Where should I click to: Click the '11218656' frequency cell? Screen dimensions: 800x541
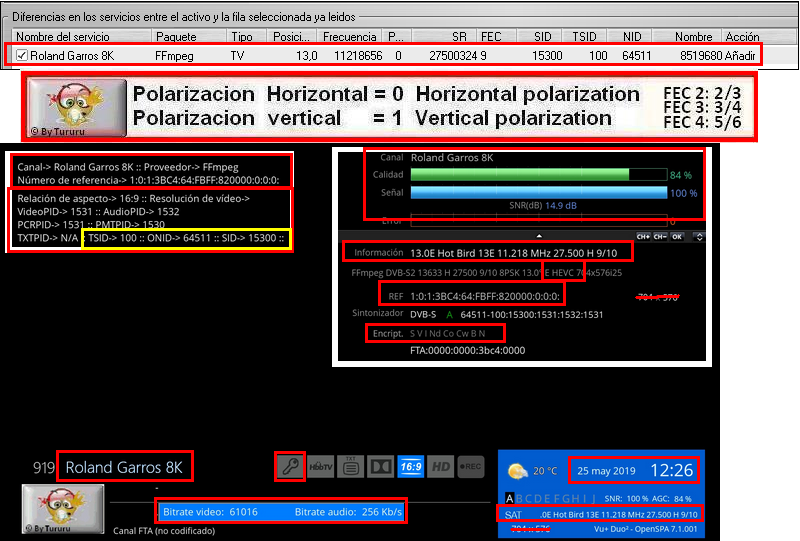point(358,56)
